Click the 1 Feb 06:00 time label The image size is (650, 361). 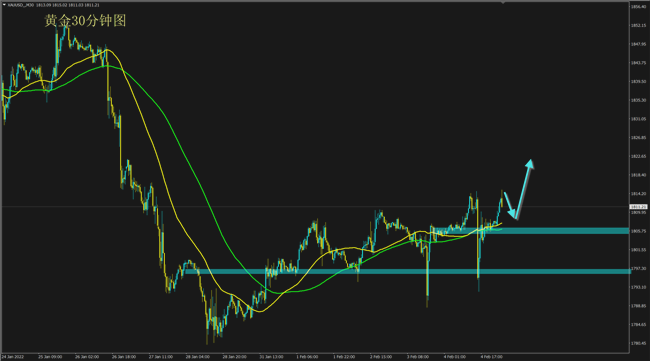point(307,356)
